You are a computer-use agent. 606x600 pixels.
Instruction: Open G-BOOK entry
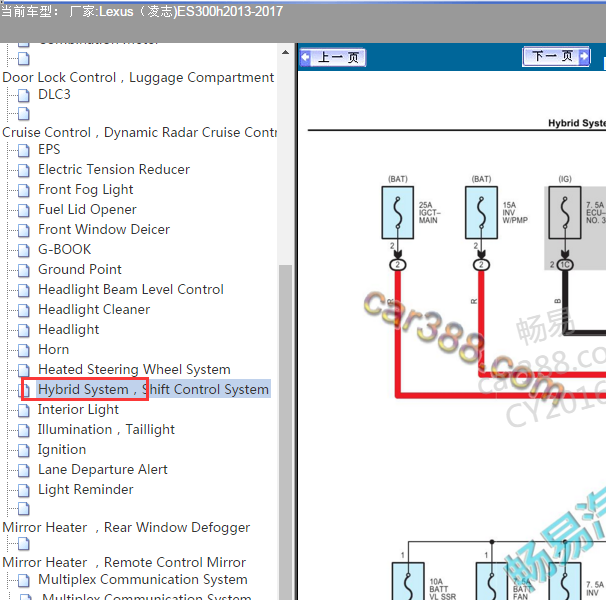point(65,249)
